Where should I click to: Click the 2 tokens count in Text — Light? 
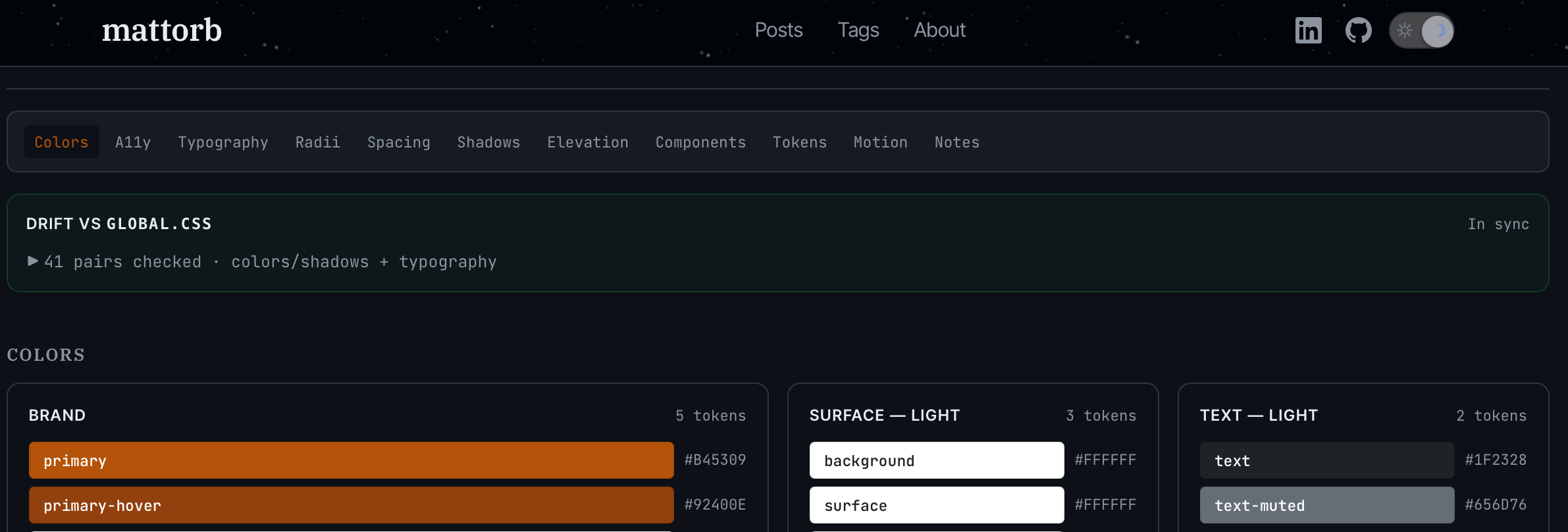point(1492,415)
